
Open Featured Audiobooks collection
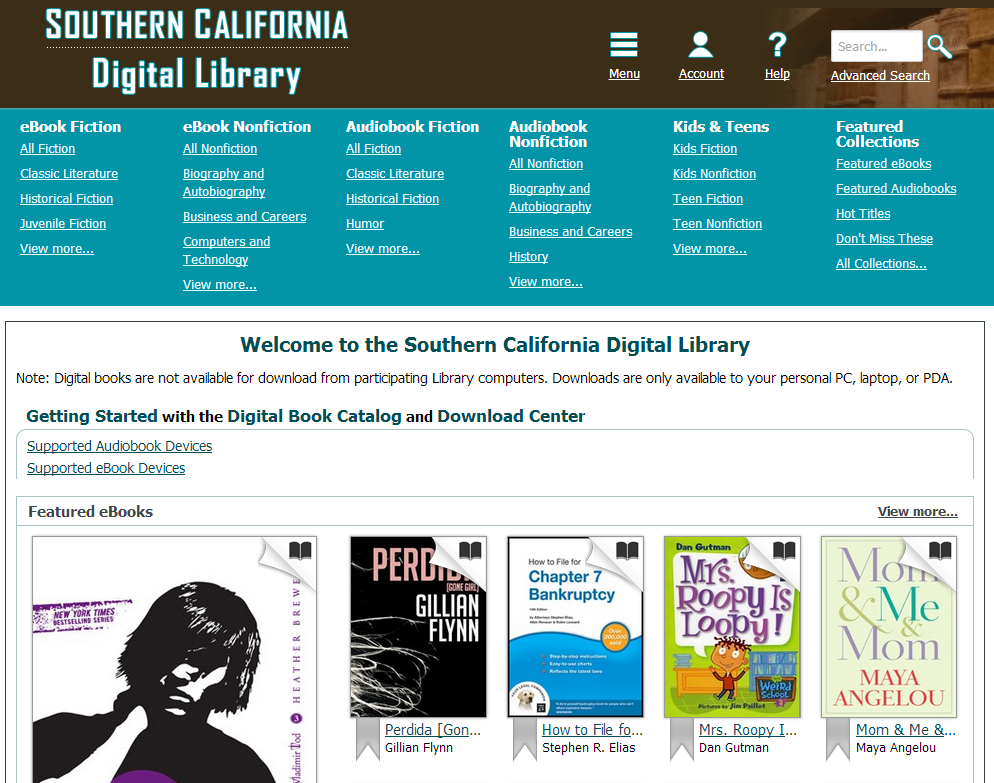click(x=896, y=188)
